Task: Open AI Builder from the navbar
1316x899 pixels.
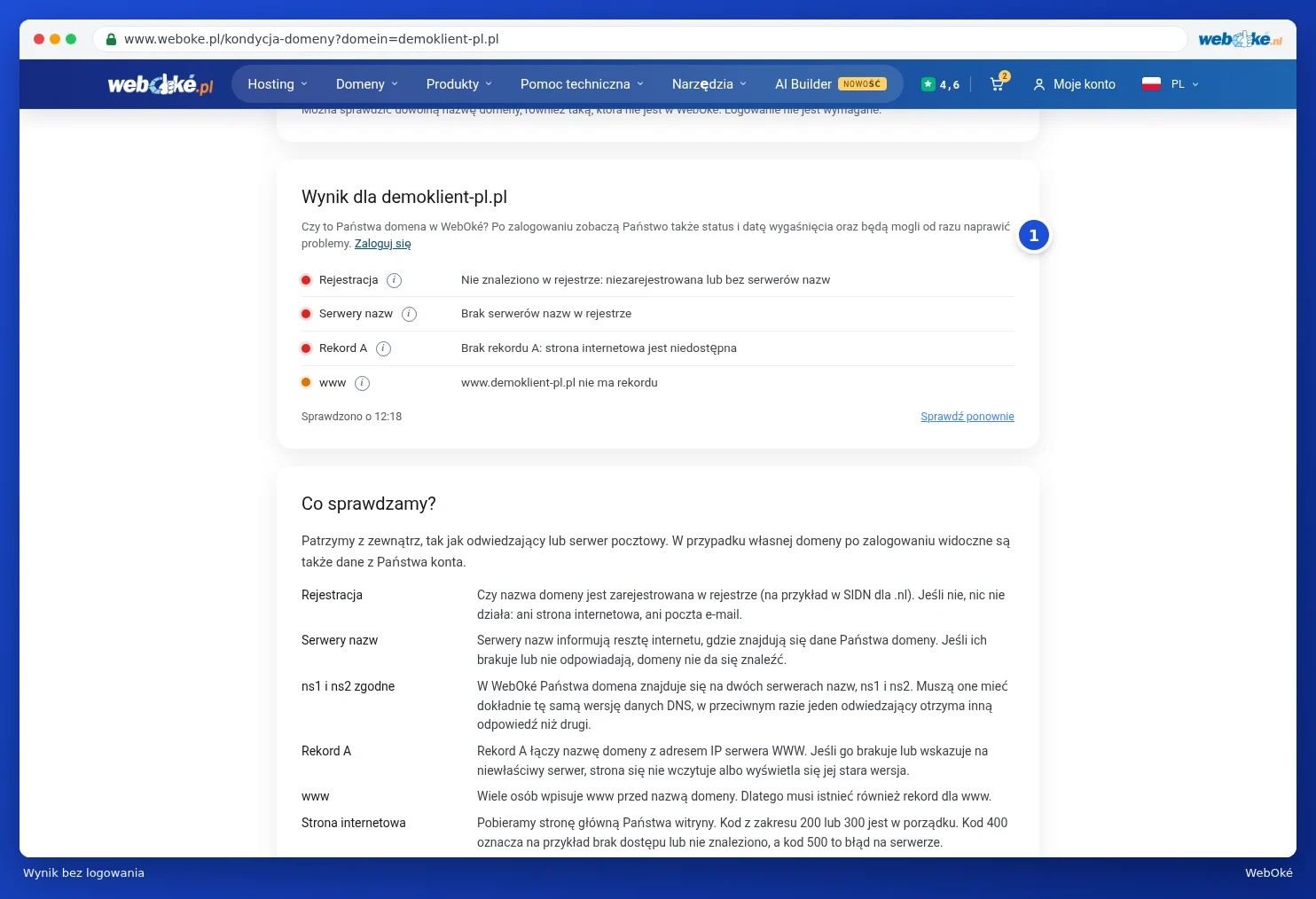Action: click(x=803, y=84)
